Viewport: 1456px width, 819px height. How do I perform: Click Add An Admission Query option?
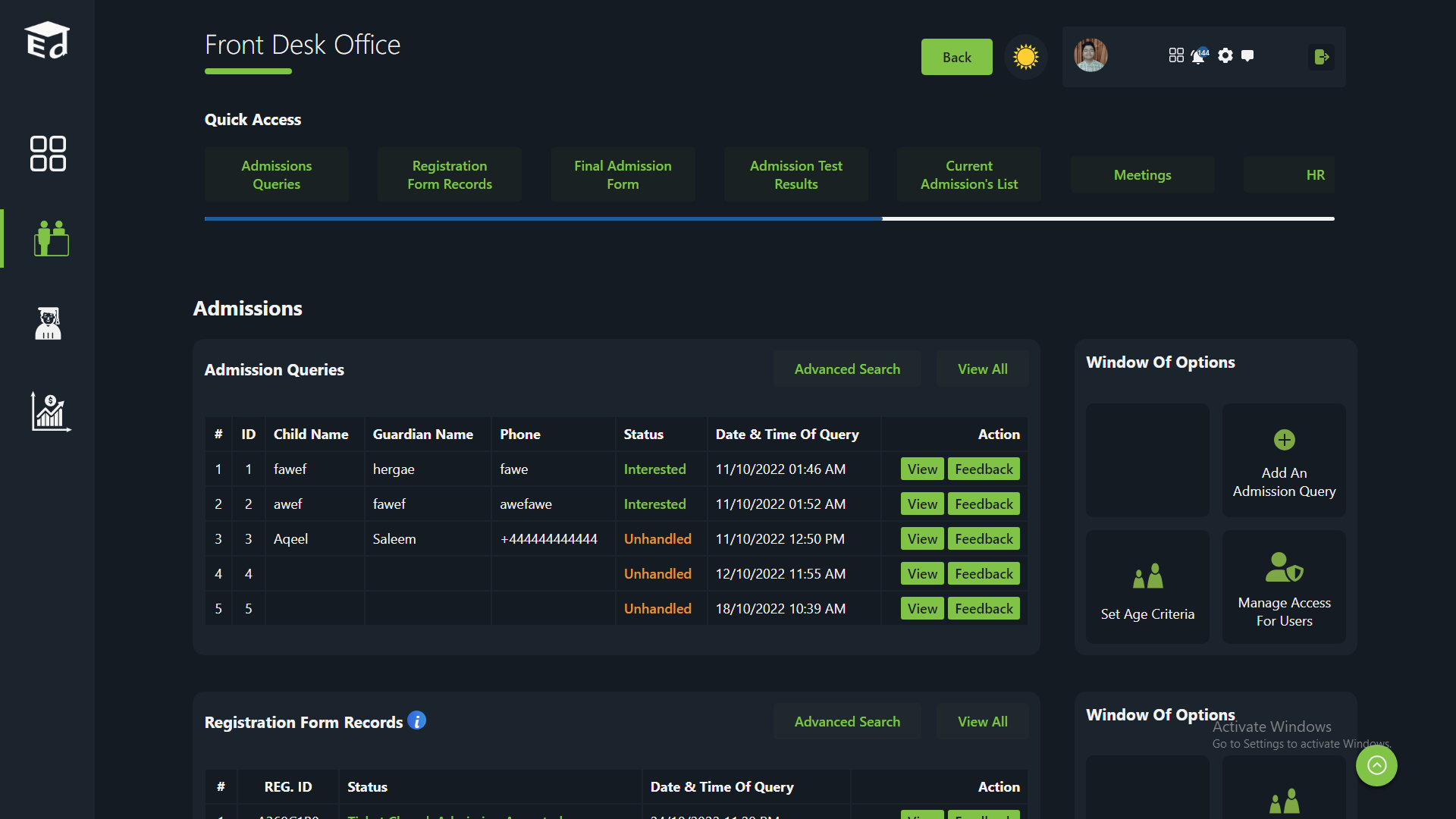[x=1284, y=460]
